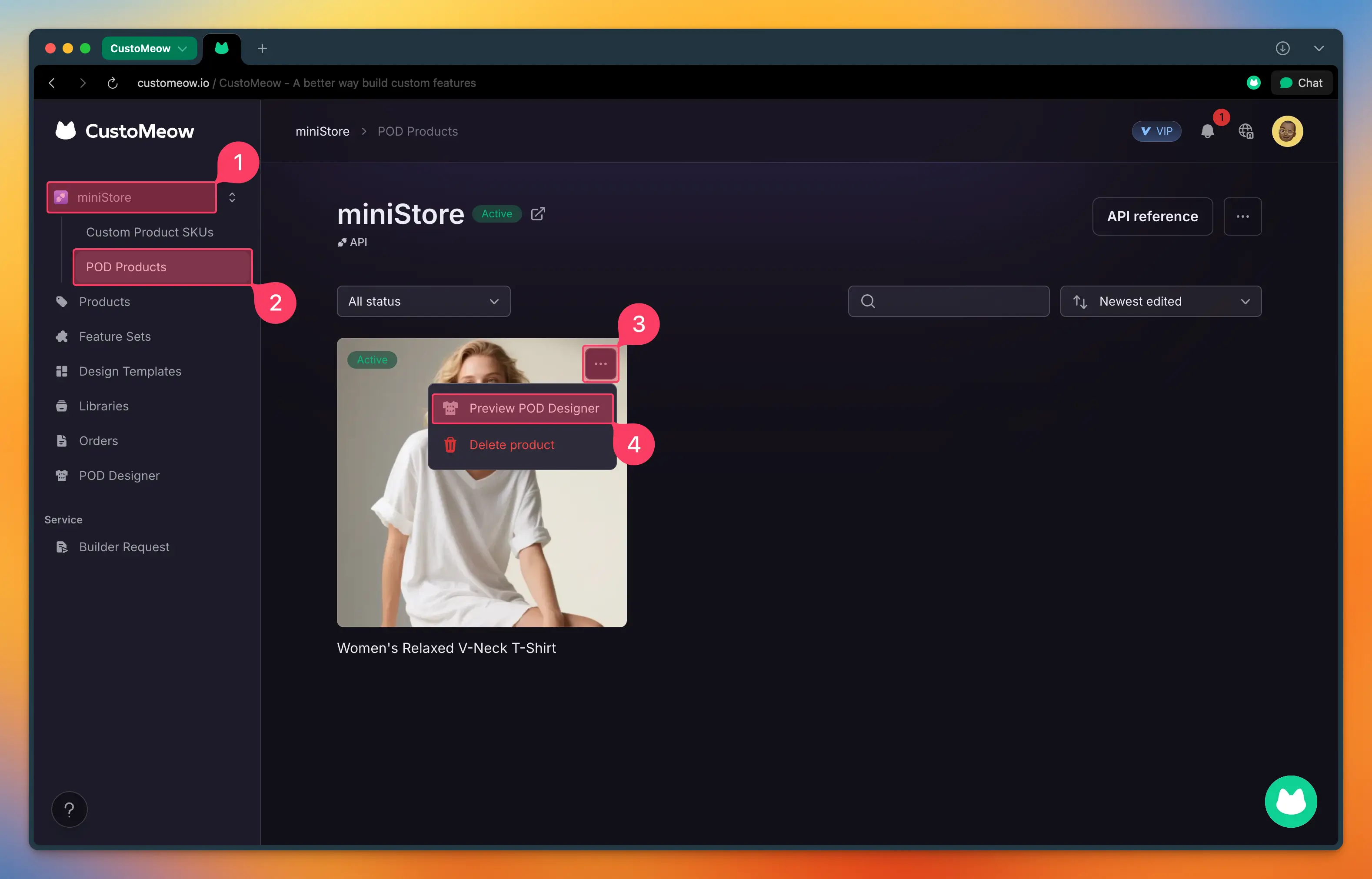Open a new tab with plus icon

tap(262, 49)
